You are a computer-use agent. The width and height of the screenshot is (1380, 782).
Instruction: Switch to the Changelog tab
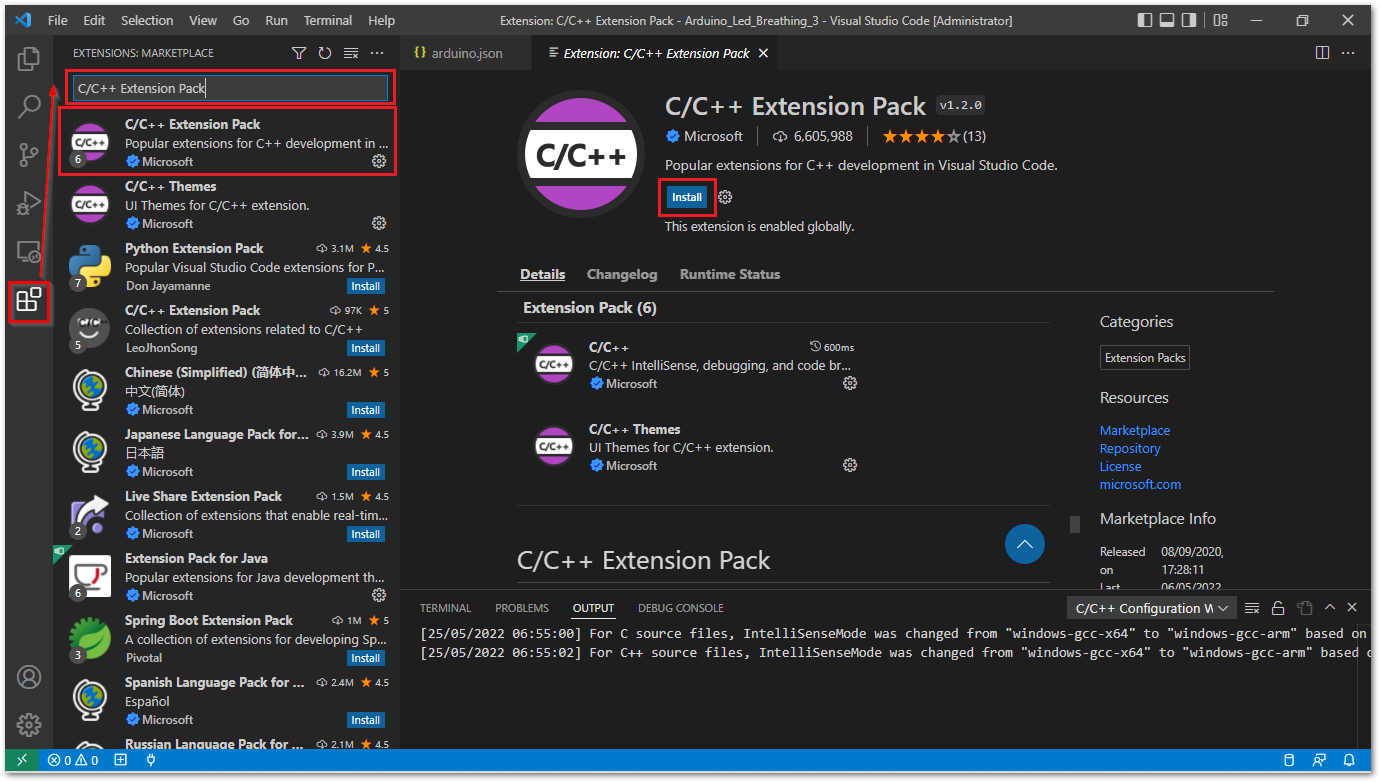pyautogui.click(x=622, y=274)
